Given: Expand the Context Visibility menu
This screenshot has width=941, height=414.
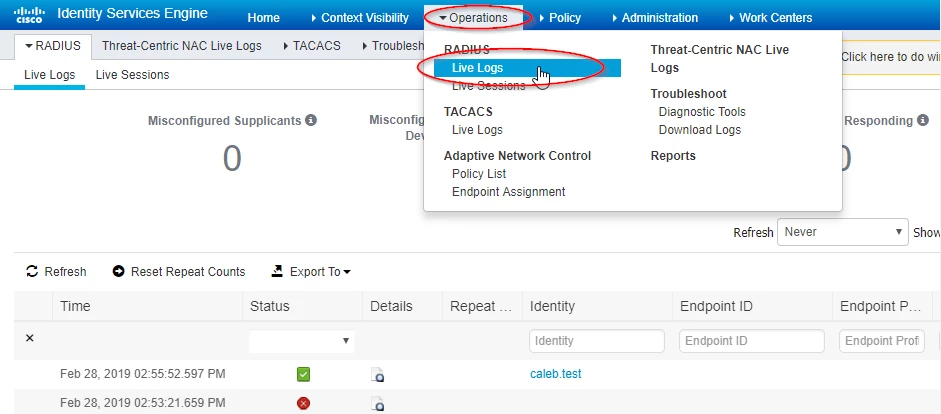Looking at the screenshot, I should click(360, 17).
